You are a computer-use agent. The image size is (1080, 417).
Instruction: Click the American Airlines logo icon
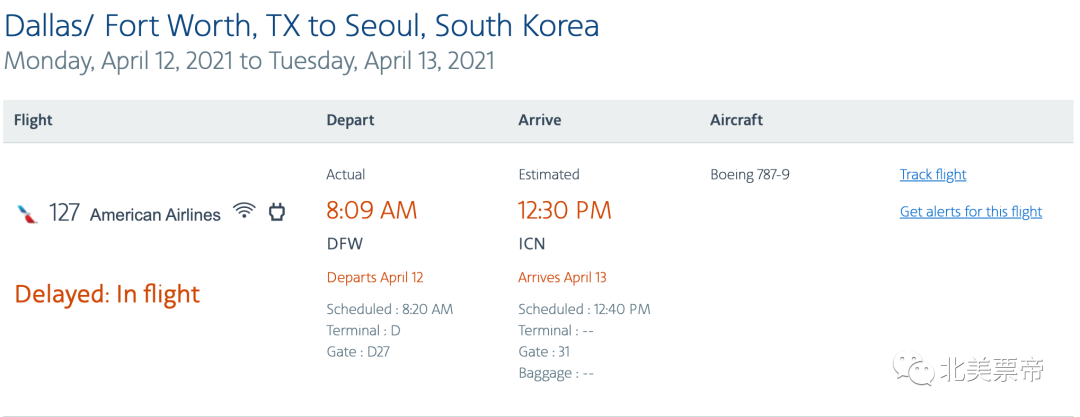tap(28, 214)
